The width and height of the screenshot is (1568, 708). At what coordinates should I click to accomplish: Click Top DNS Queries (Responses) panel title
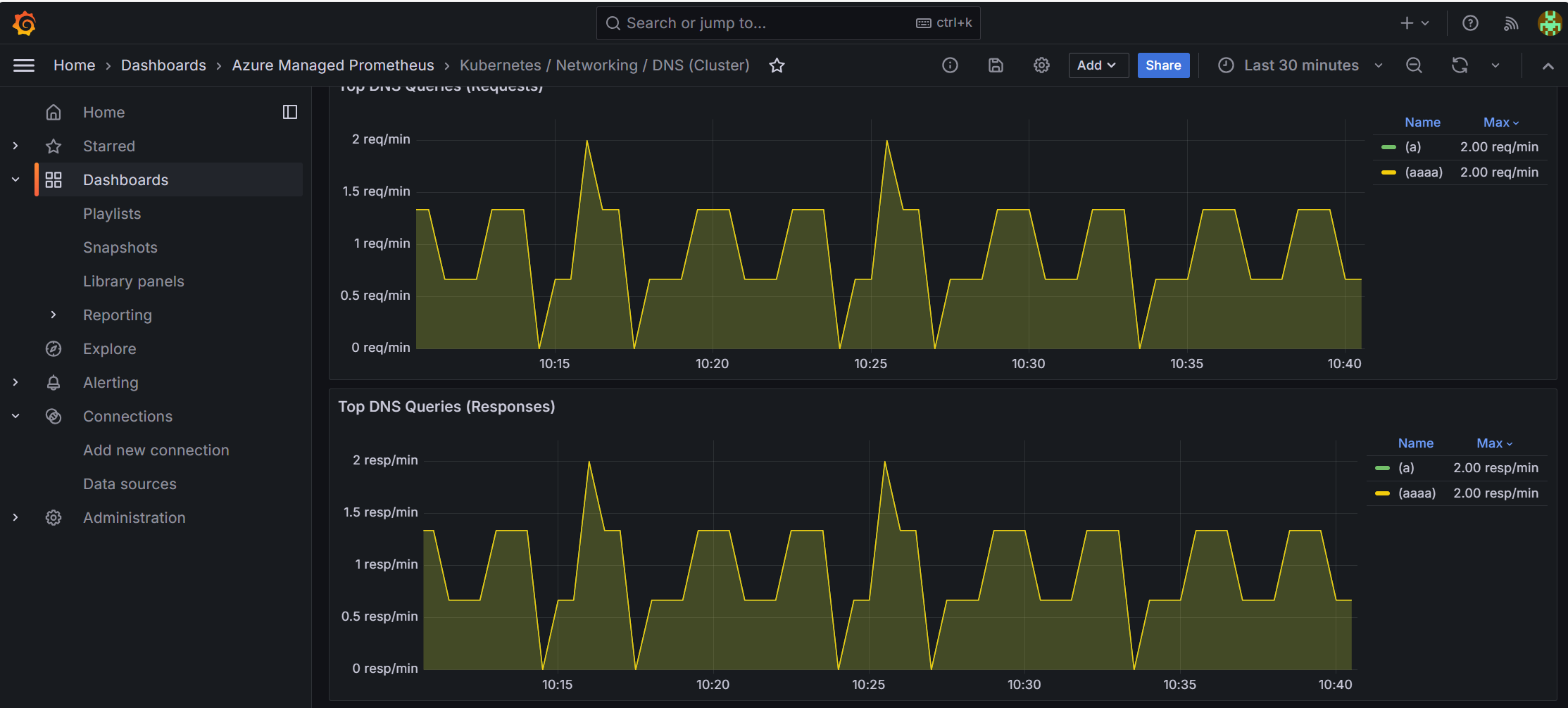[x=446, y=406]
